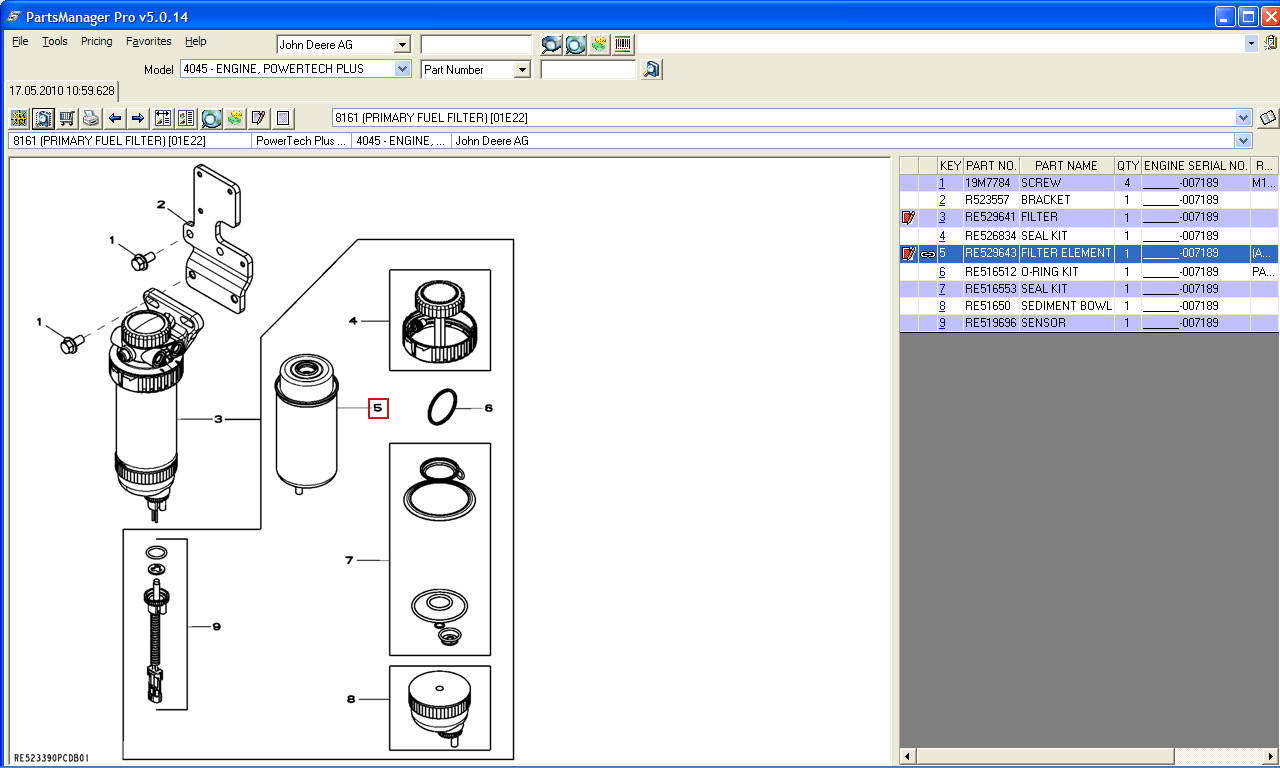Image resolution: width=1280 pixels, height=768 pixels.
Task: Click the KEY column header
Action: coord(950,166)
